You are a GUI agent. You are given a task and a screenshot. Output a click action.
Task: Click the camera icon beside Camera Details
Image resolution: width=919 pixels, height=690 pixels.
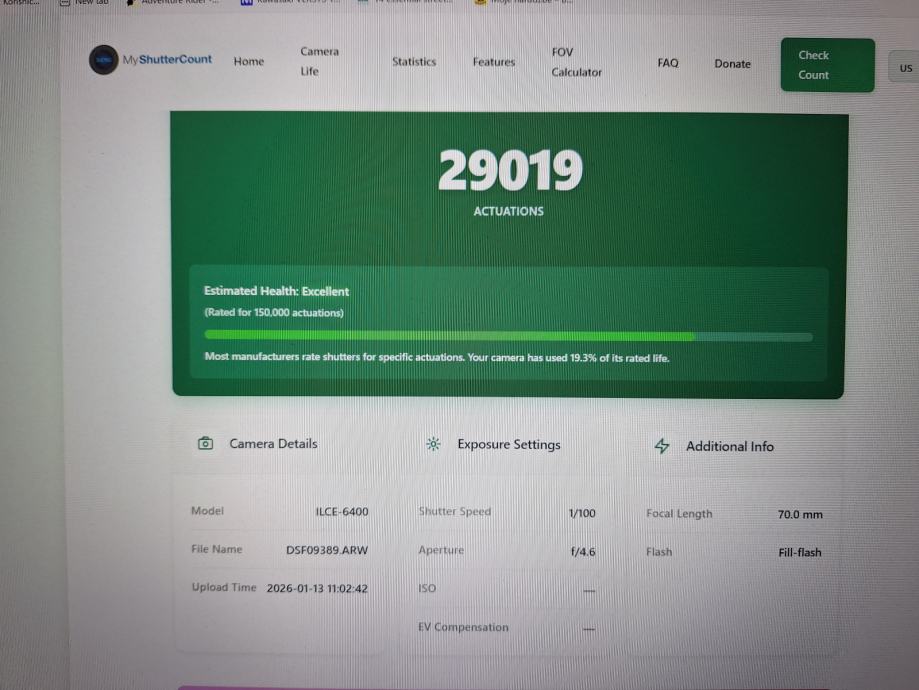205,443
